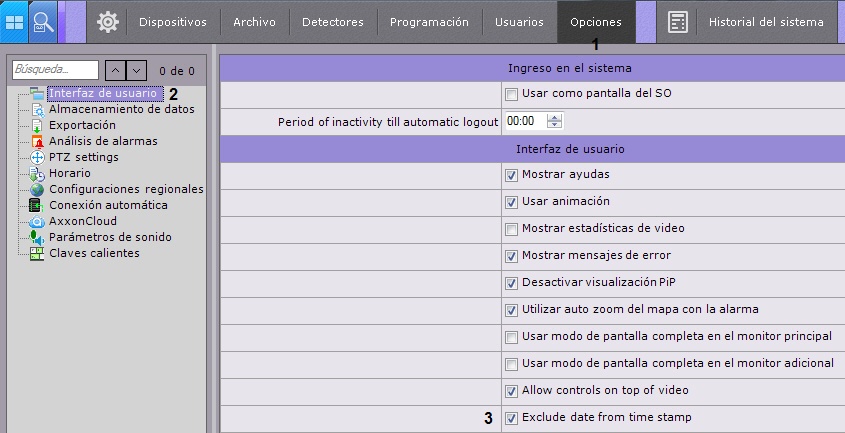Click the Búsqueda search field
The height and width of the screenshot is (433, 845).
(x=55, y=70)
